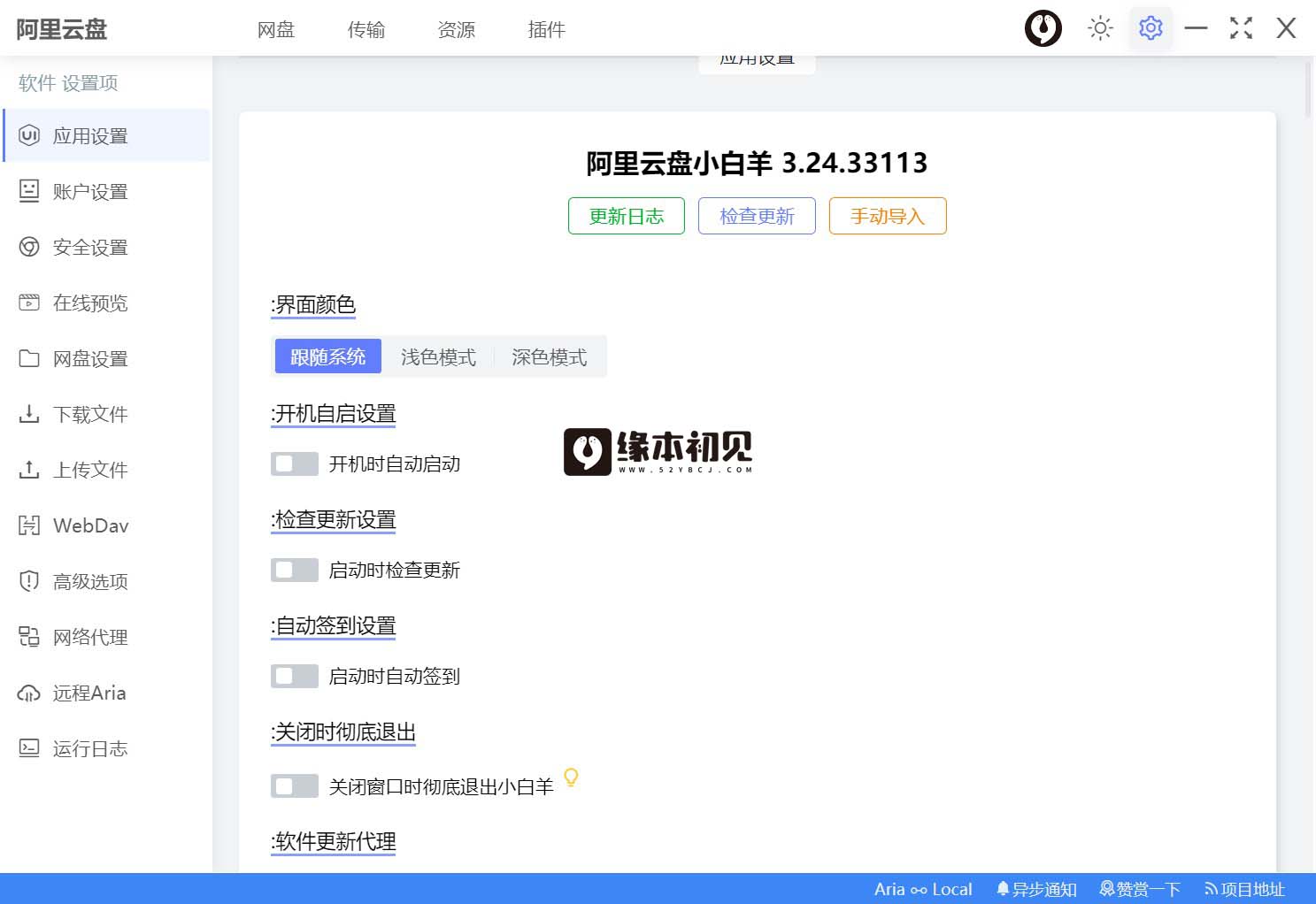Viewport: 1316px width, 904px height.
Task: Click the 在线预览 sidebar icon
Action: click(29, 303)
